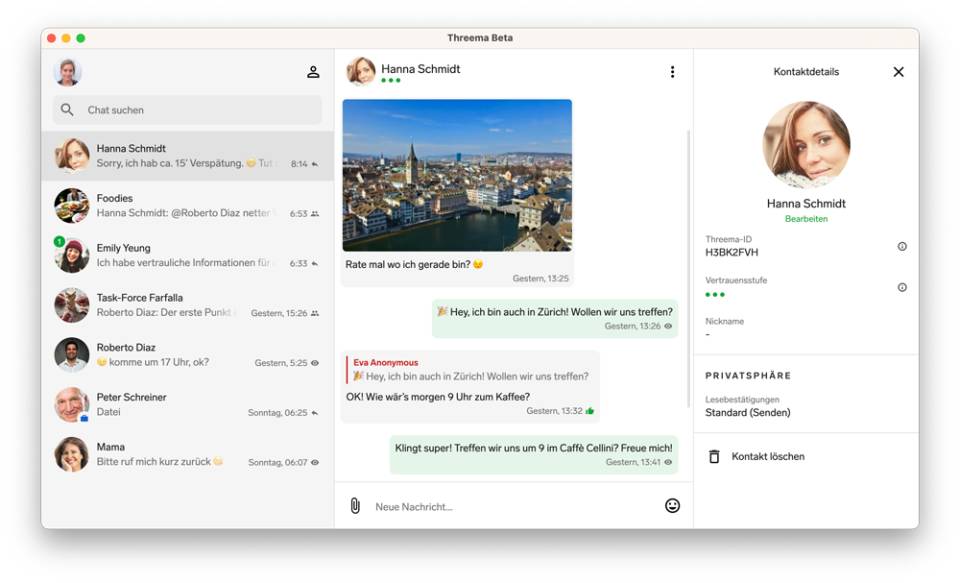Click the work badge on Peter Schreiner avatar
This screenshot has width=960, height=583.
(x=84, y=418)
